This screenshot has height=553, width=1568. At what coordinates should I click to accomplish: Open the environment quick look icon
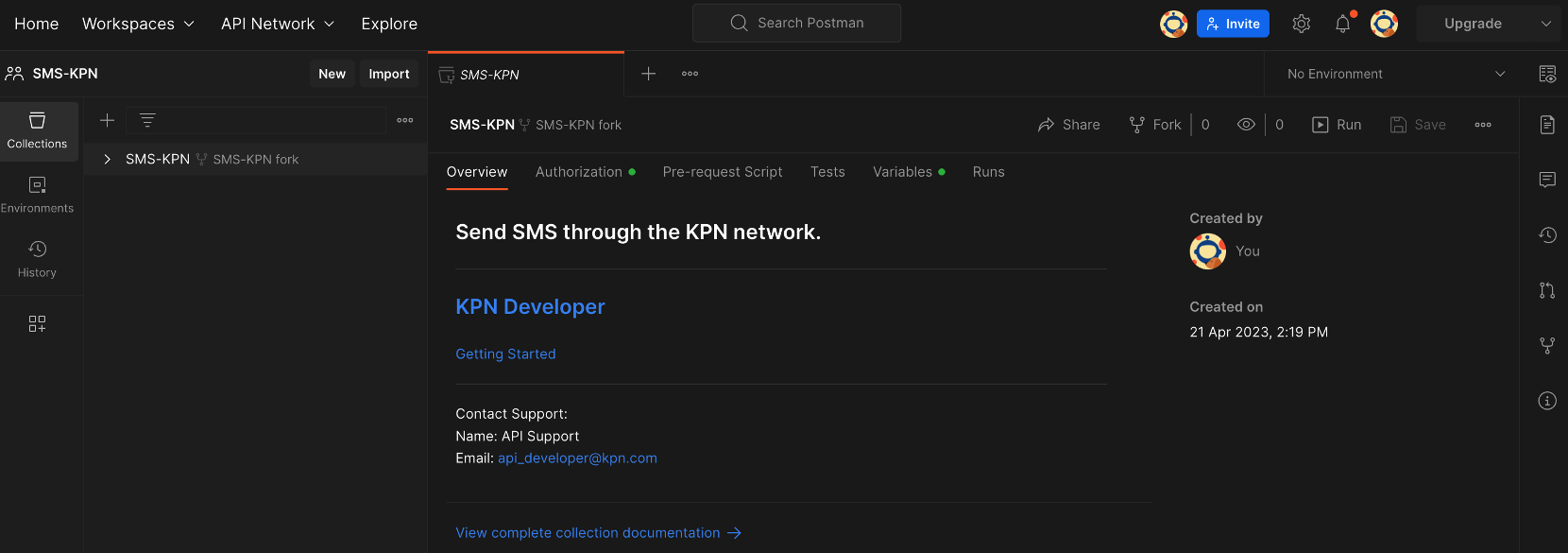(x=1547, y=74)
